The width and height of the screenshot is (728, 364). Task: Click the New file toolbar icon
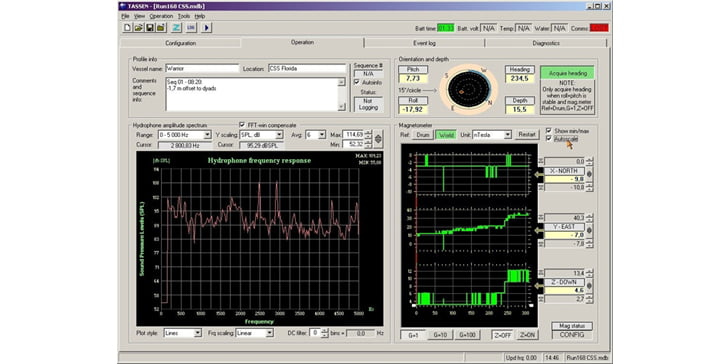(127, 28)
